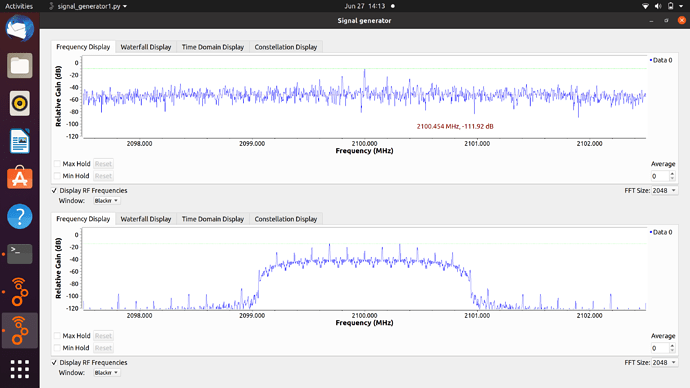Click Reset beside bottom Max Hold

point(103,336)
